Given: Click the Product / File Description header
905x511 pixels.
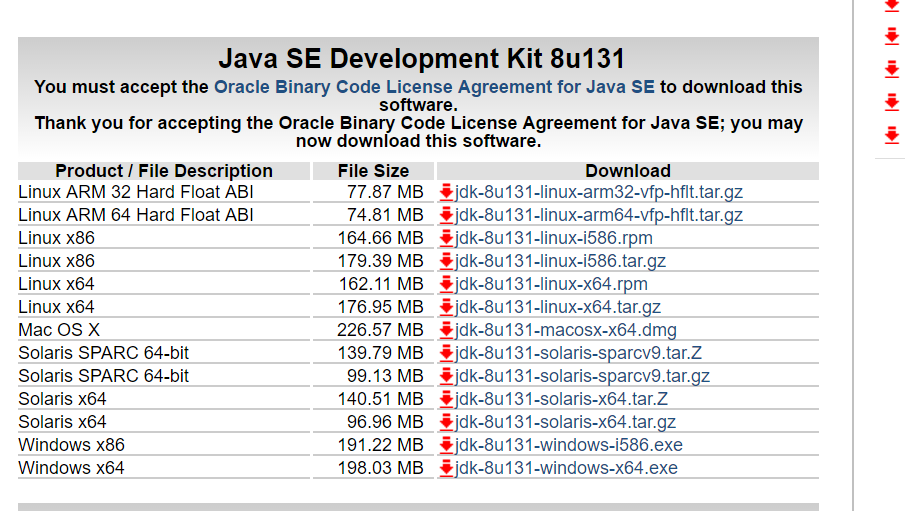Looking at the screenshot, I should click(x=164, y=171).
